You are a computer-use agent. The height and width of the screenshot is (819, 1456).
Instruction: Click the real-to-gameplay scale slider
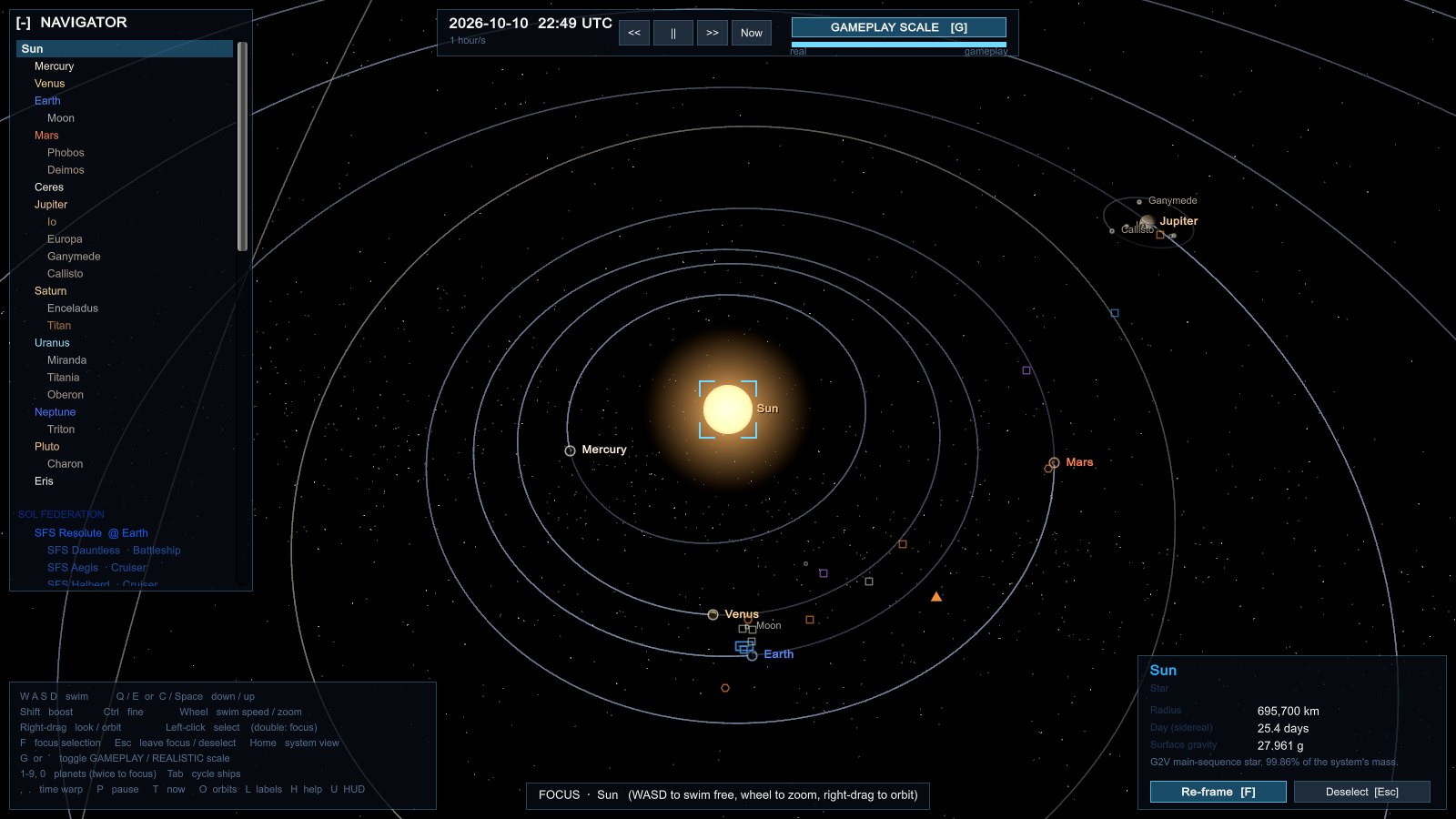point(899,44)
